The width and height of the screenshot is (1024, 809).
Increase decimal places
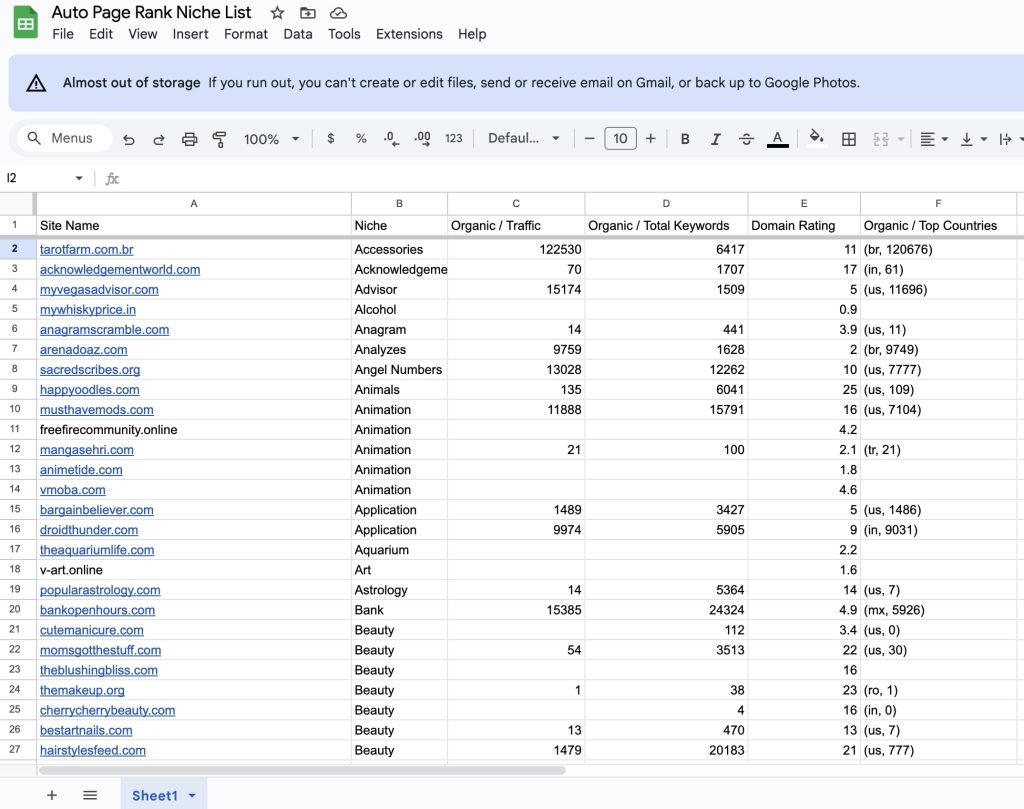423,138
